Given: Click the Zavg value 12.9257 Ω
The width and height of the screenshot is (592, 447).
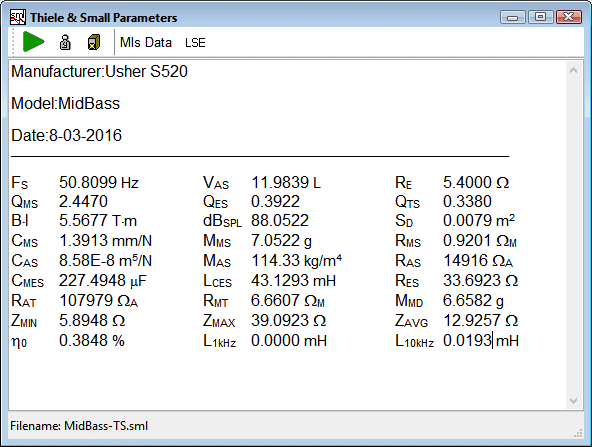Looking at the screenshot, I should coord(480,321).
